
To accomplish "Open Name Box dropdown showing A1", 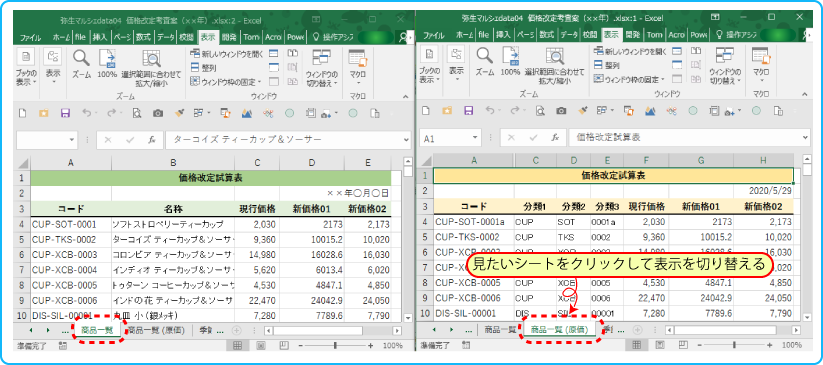I will point(475,138).
